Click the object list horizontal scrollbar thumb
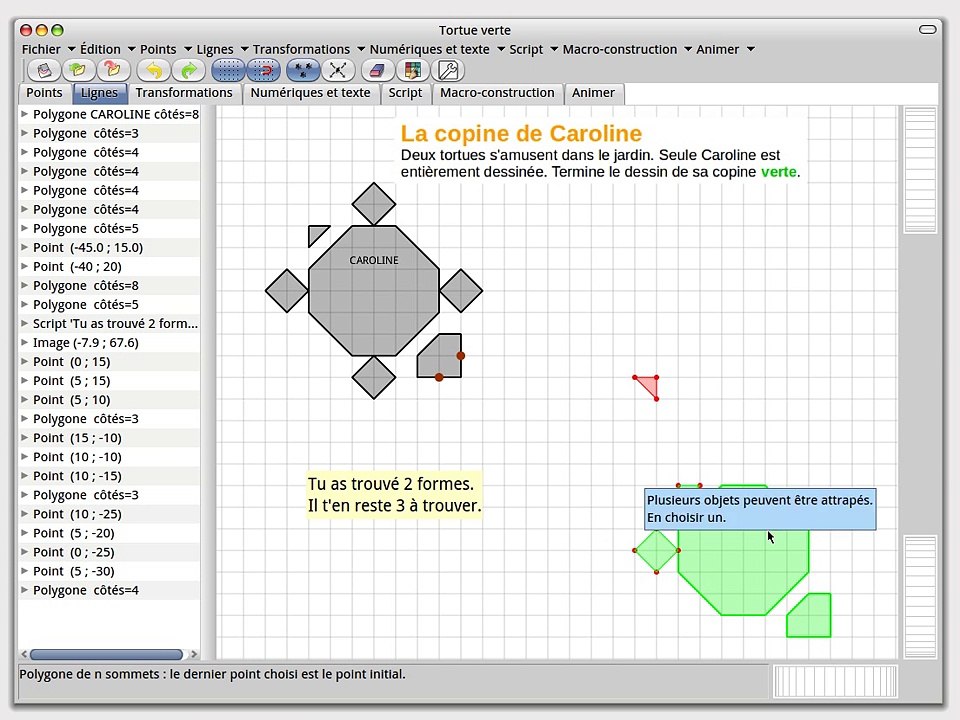 tap(106, 654)
